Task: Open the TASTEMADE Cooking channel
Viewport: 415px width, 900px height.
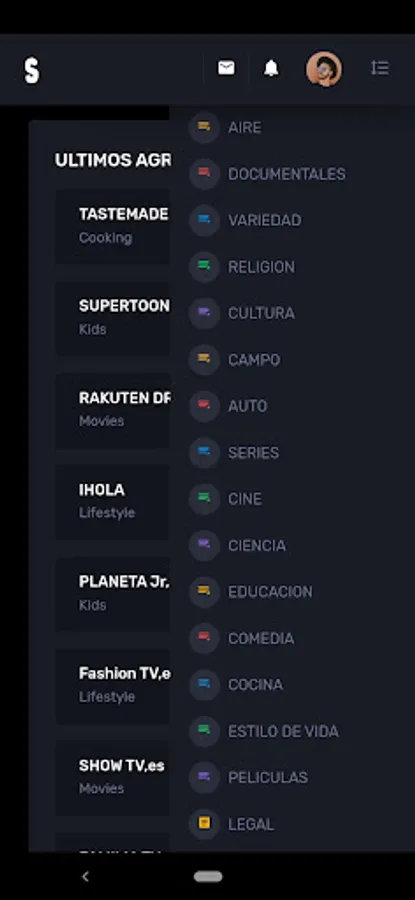Action: click(x=113, y=227)
